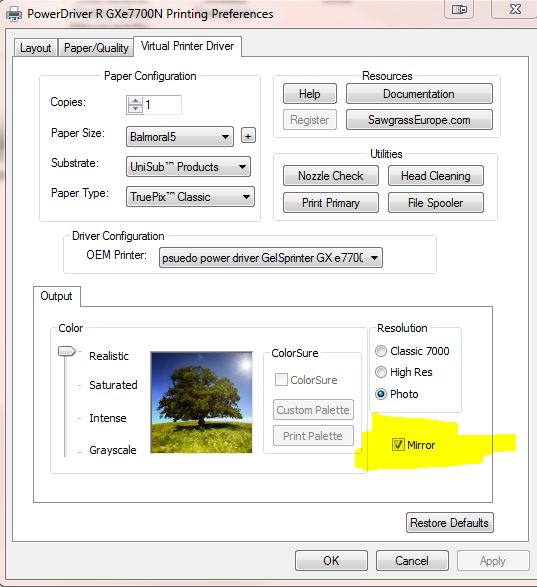The image size is (537, 587).
Task: Click the color intensity slider handle
Action: pyautogui.click(x=67, y=352)
